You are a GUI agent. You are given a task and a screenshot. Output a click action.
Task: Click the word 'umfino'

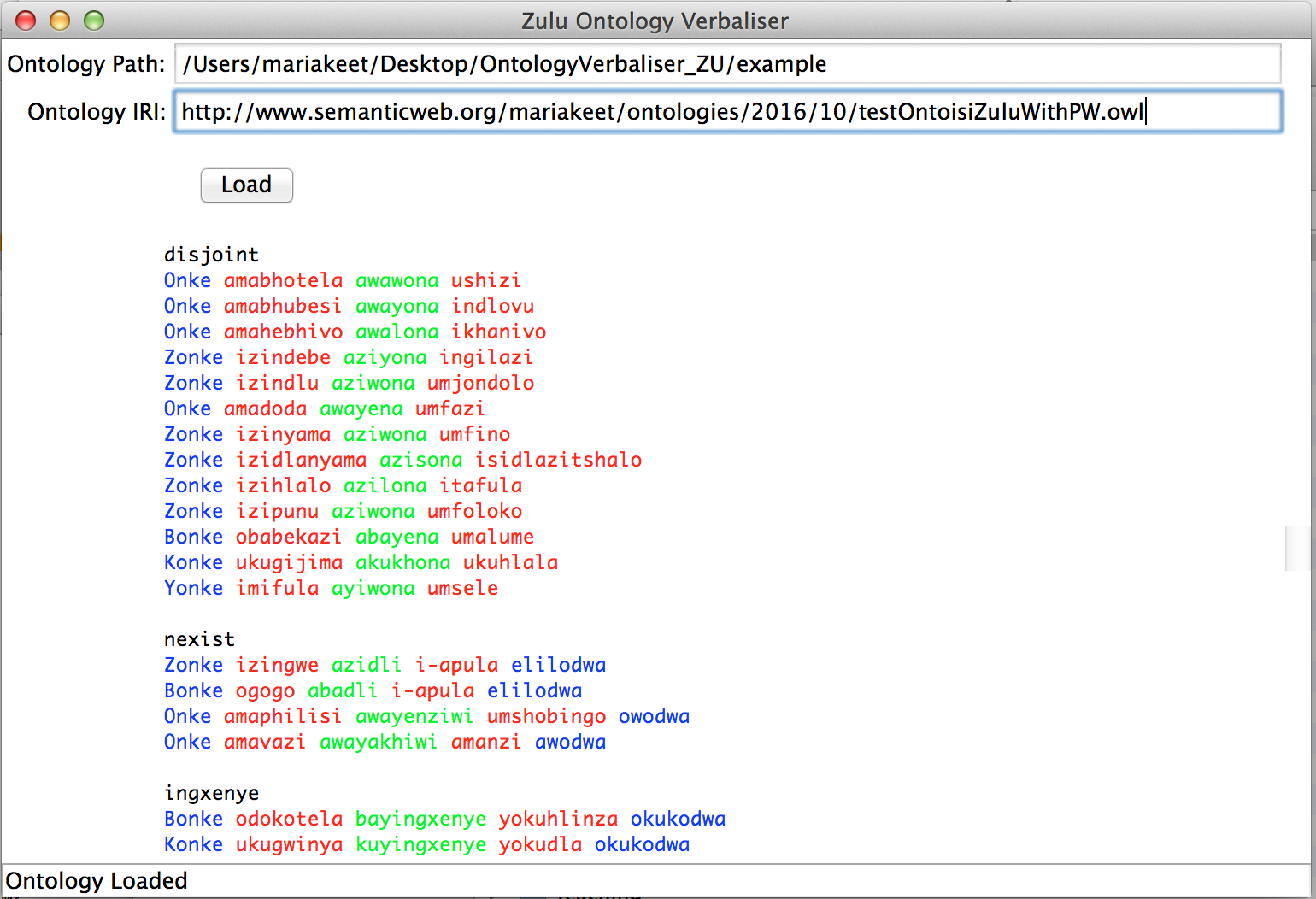click(474, 434)
